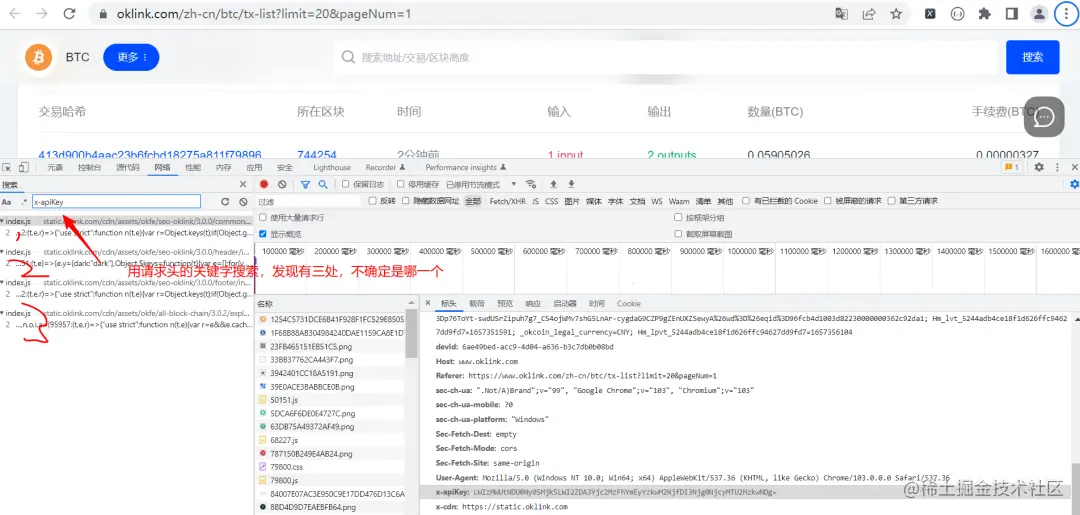Click the orange Bitcoin logo

coord(39,57)
